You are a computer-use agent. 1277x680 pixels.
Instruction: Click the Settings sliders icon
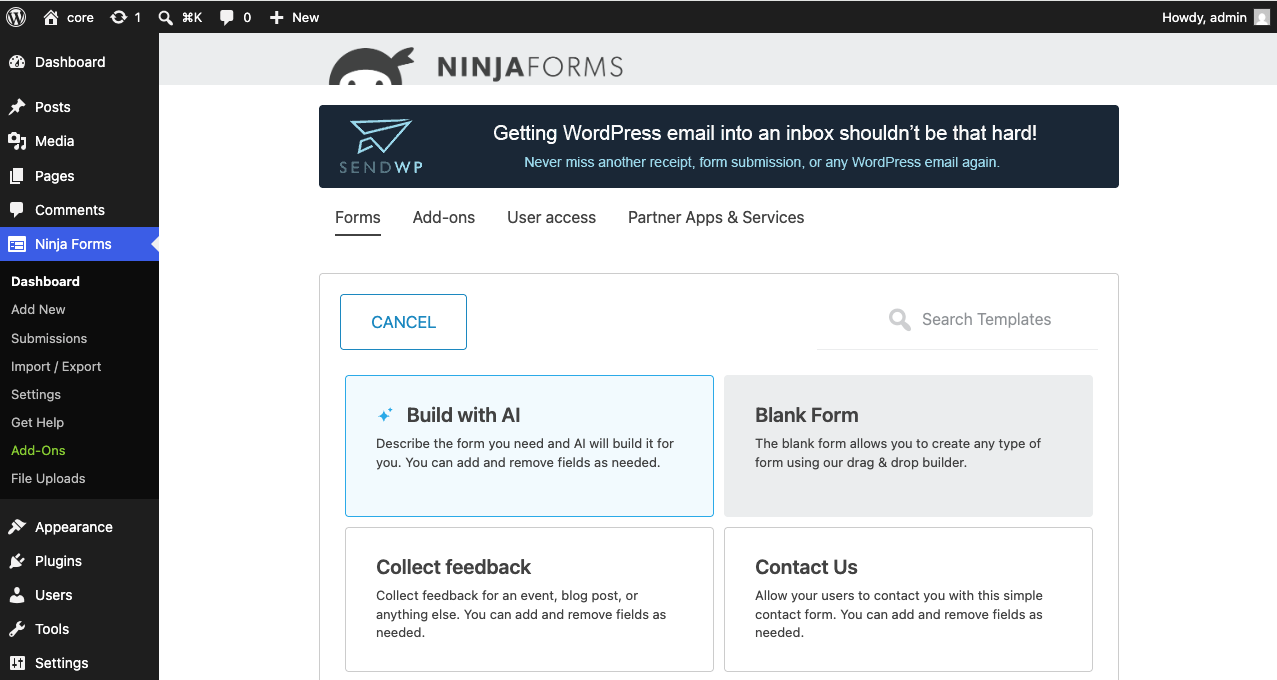coord(17,663)
